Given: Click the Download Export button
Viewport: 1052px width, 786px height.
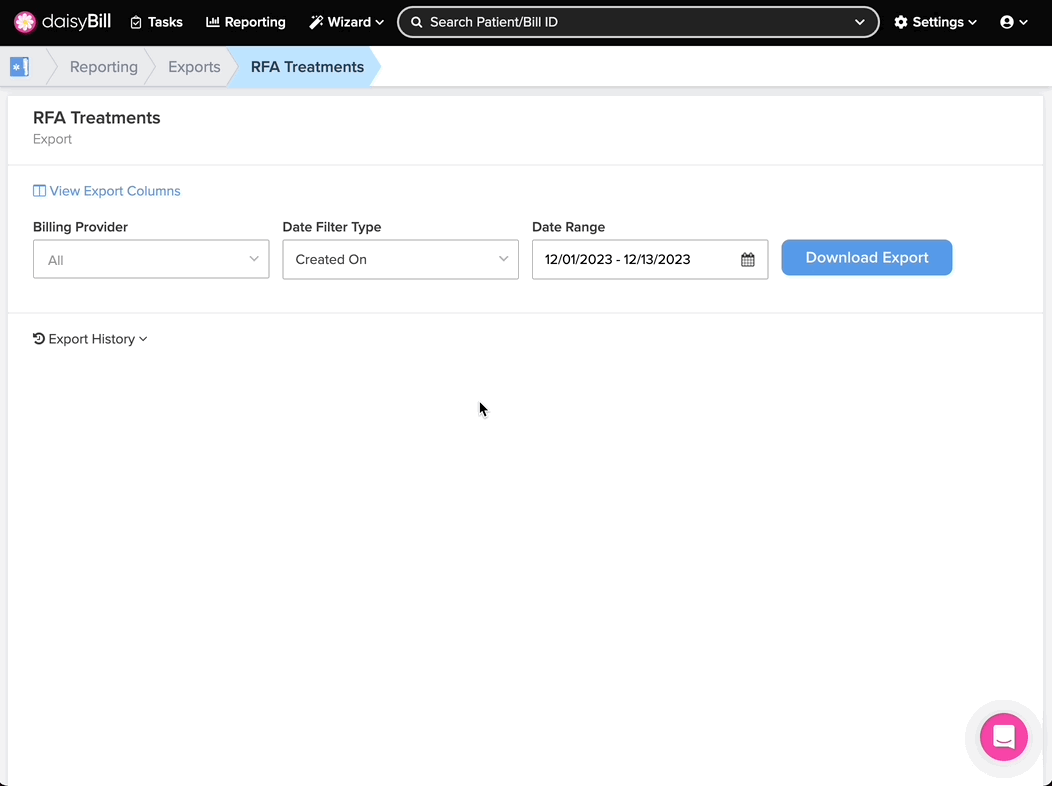Looking at the screenshot, I should (x=866, y=258).
